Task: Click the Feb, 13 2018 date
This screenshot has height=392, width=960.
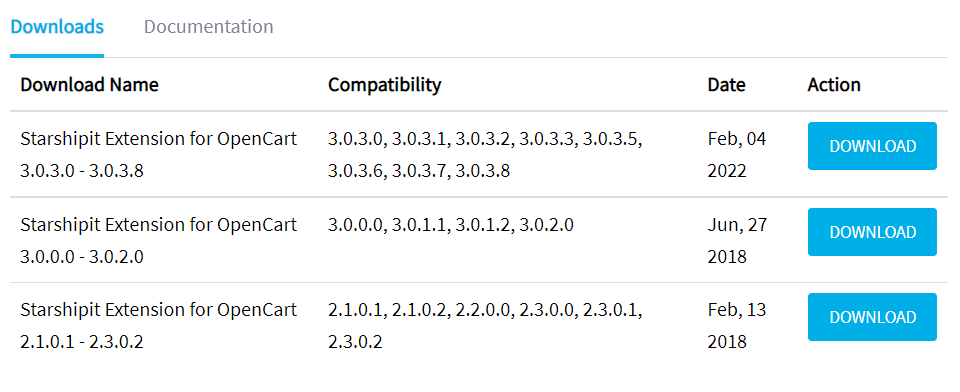Action: [x=737, y=326]
